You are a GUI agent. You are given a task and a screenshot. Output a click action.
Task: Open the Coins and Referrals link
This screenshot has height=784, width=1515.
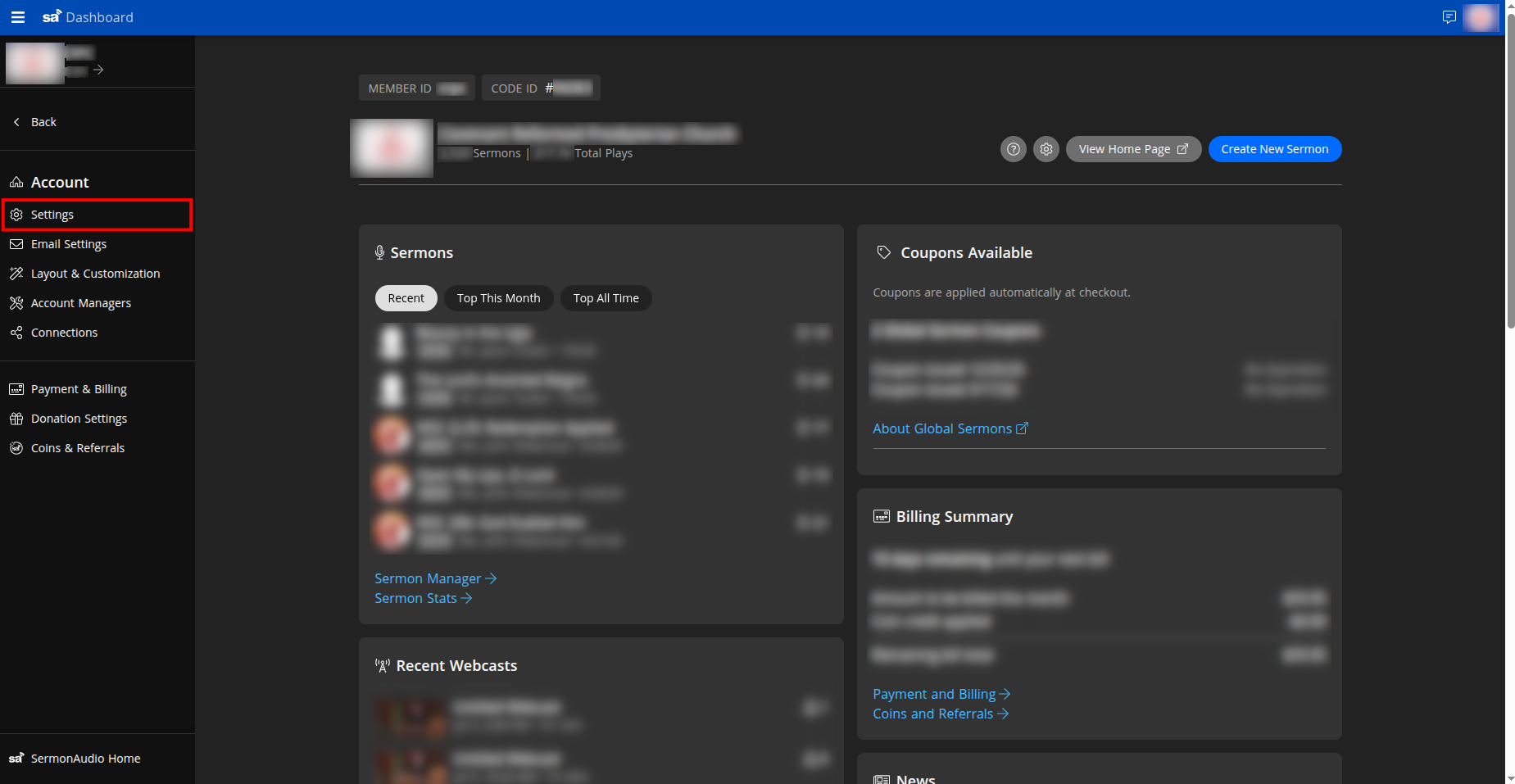click(941, 714)
